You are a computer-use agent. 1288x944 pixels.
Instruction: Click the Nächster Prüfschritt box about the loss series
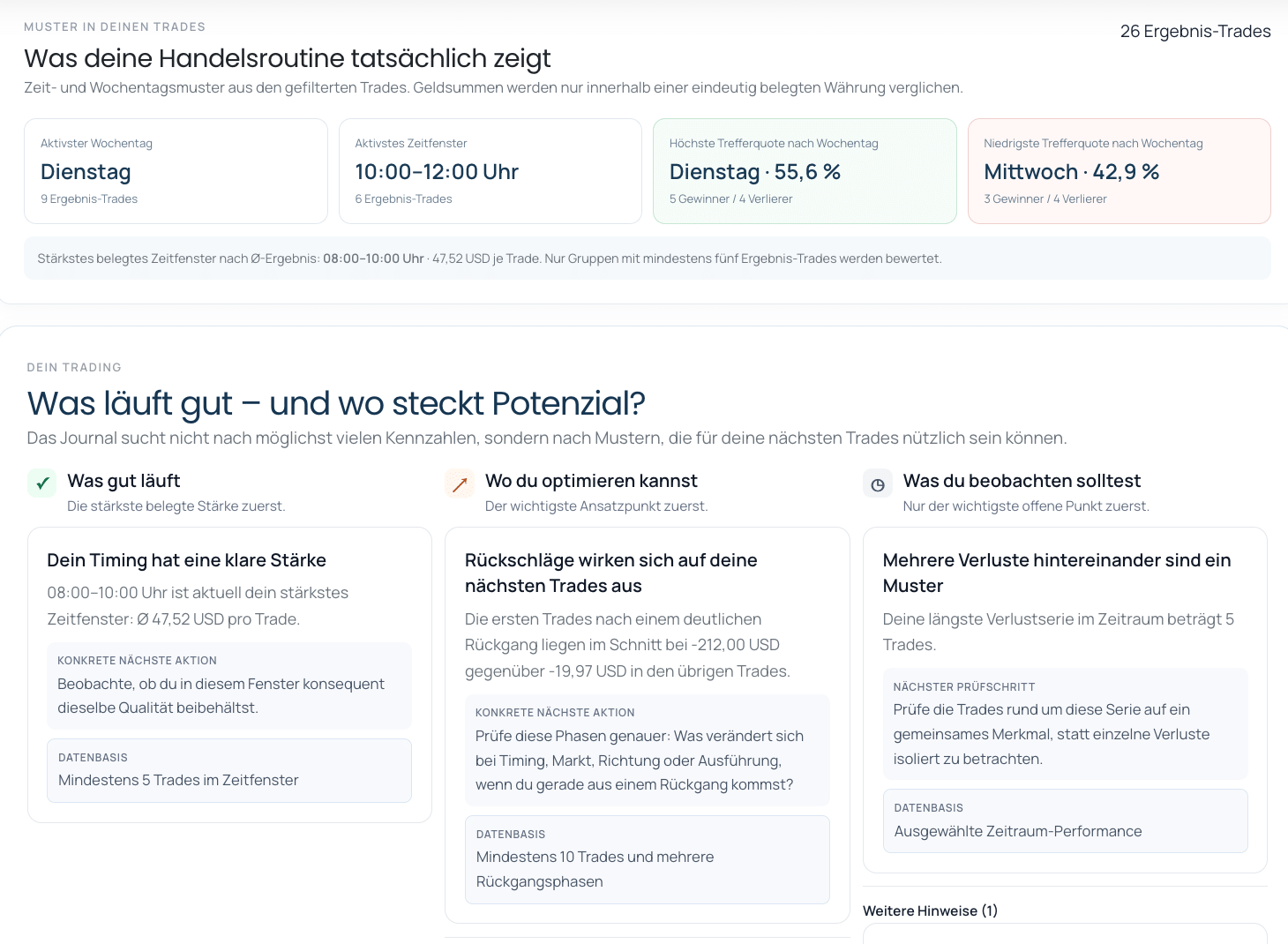point(1066,723)
